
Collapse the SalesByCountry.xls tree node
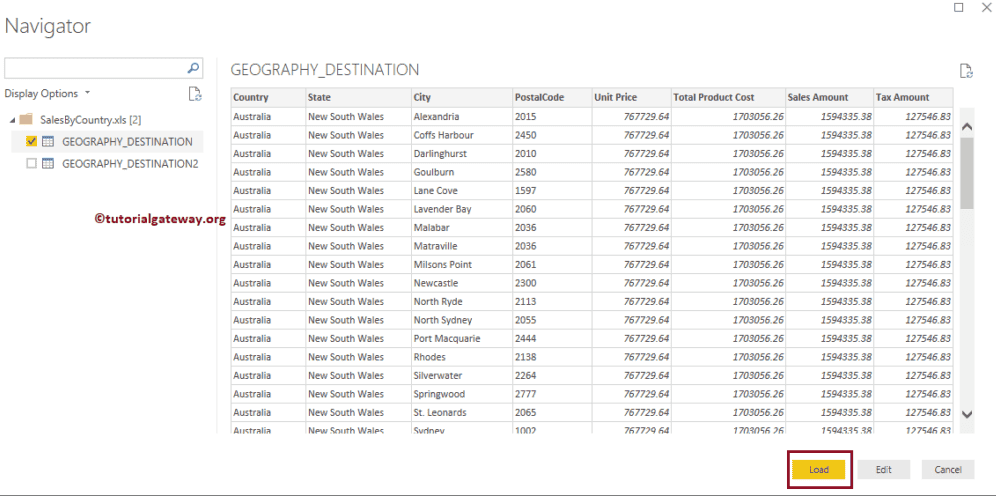[x=12, y=120]
